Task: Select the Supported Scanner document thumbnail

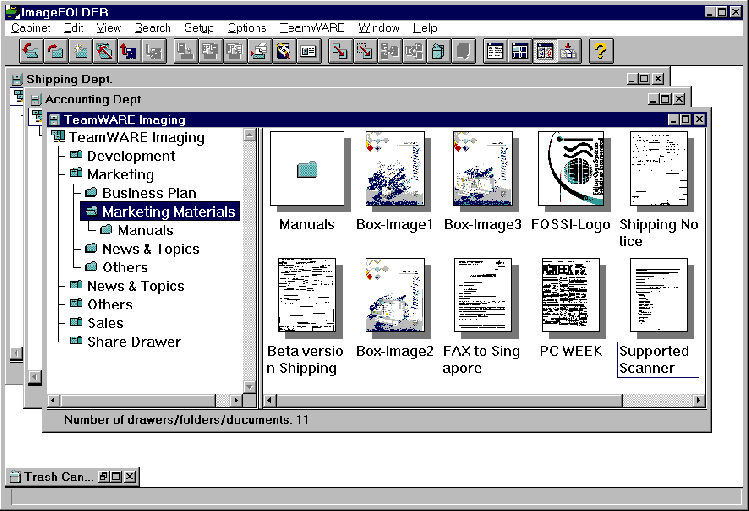Action: coord(659,295)
